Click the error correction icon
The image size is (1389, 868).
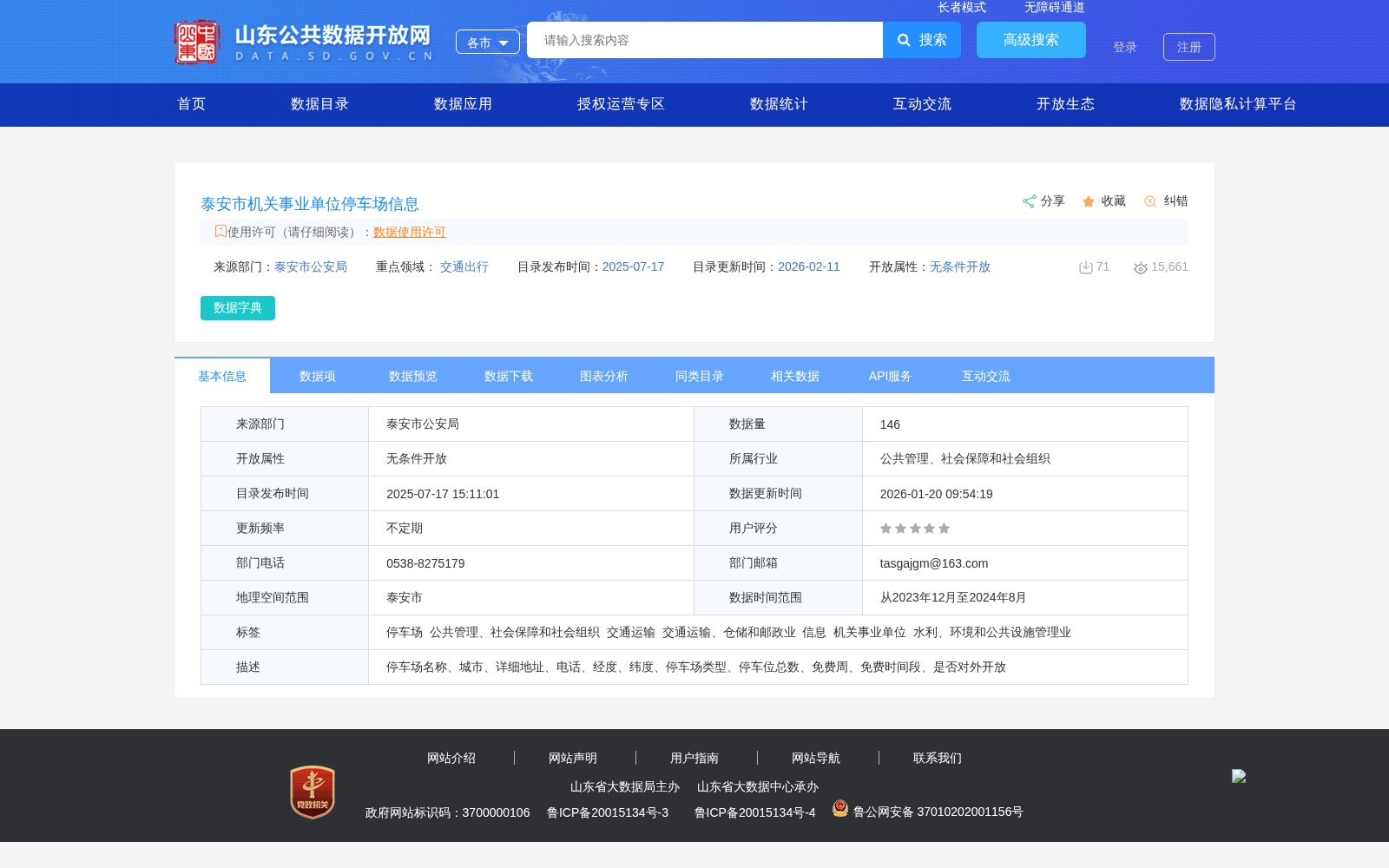coord(1150,201)
